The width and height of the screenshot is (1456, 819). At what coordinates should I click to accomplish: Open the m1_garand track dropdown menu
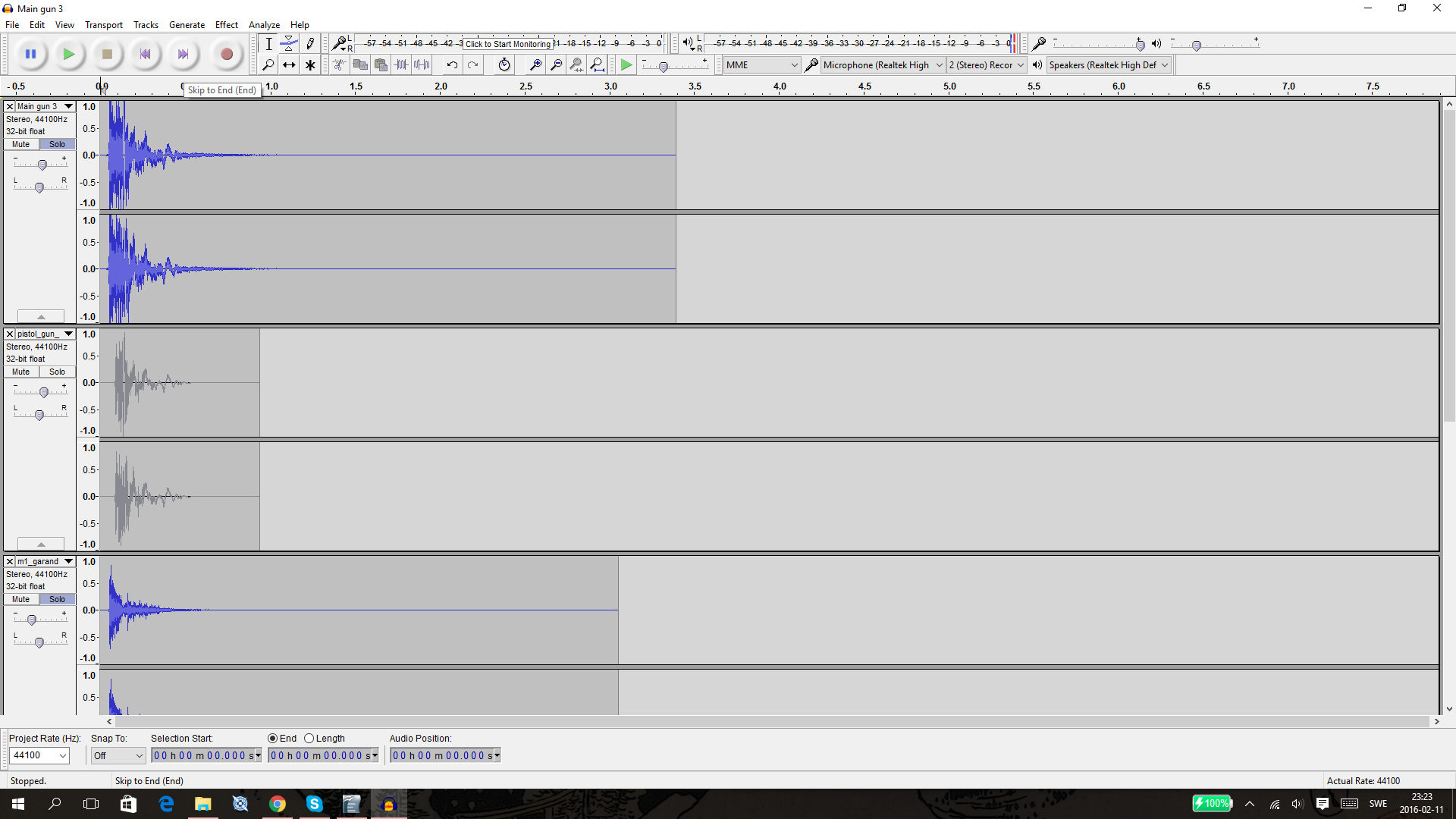68,562
